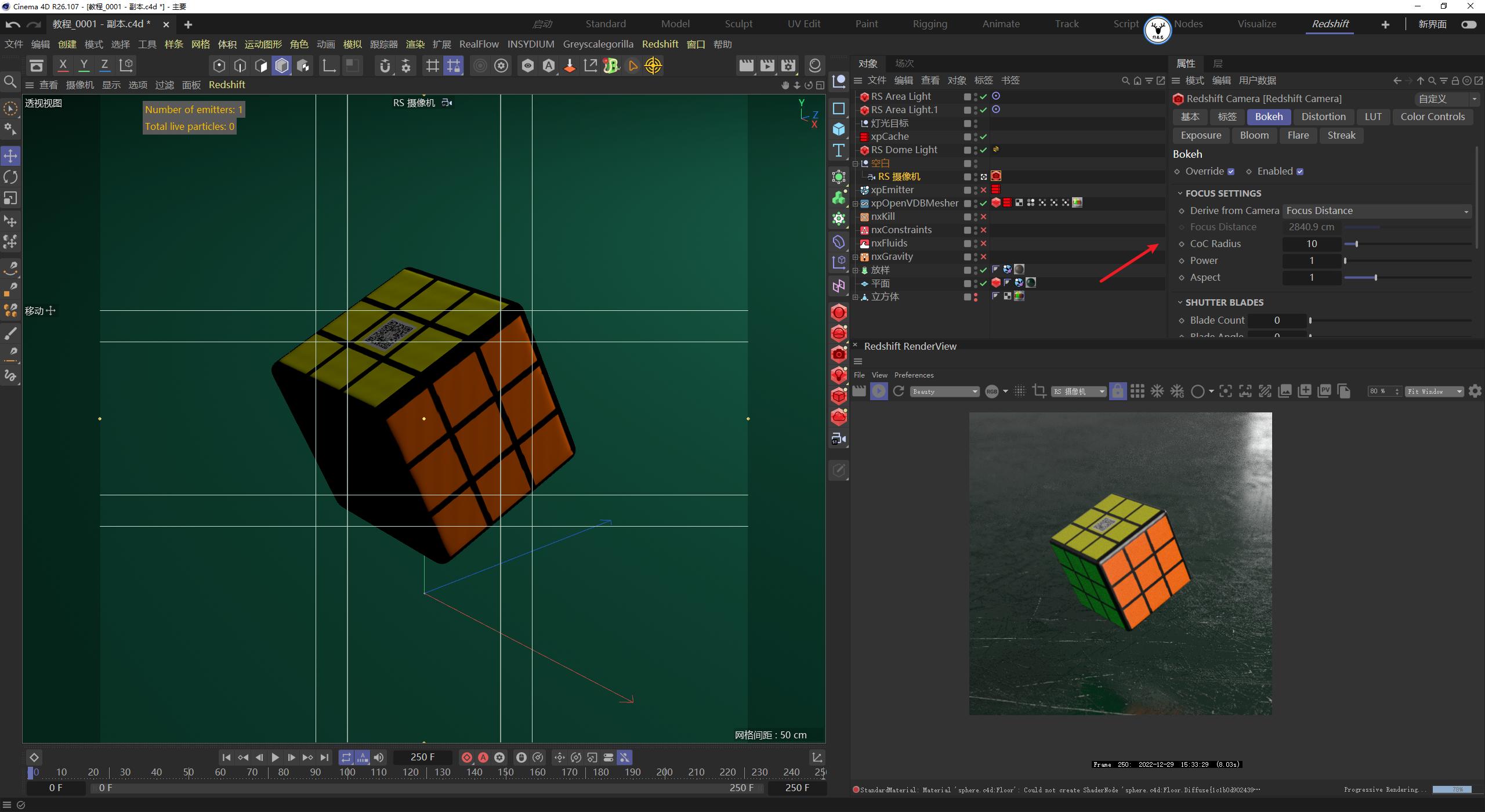
Task: Click the snapshot grid icon in RenderView toolbar
Action: tap(1138, 391)
